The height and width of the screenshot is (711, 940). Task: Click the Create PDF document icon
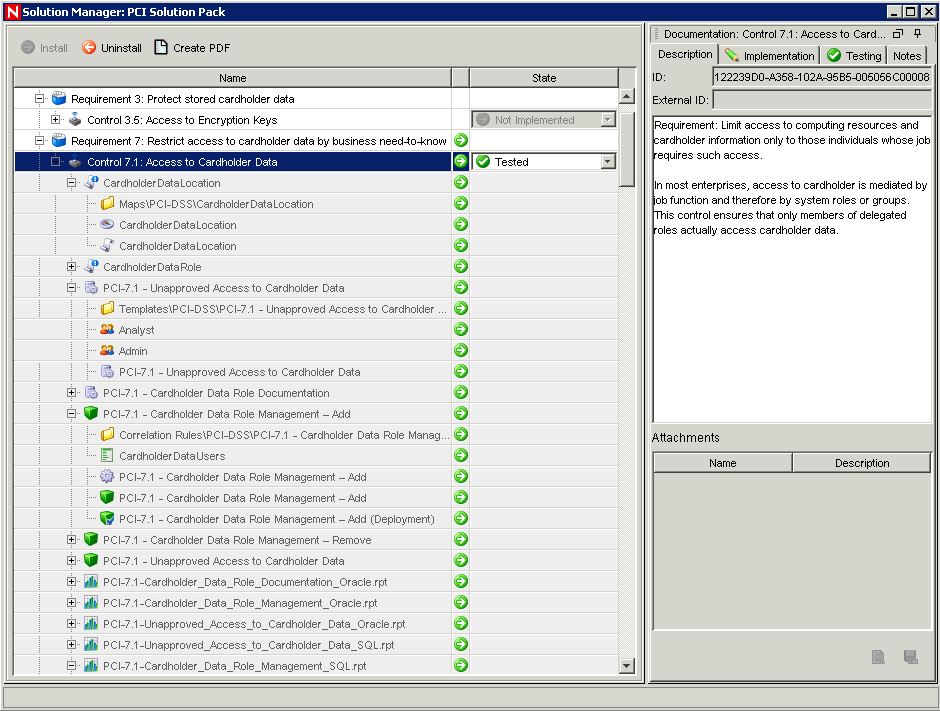pyautogui.click(x=161, y=48)
